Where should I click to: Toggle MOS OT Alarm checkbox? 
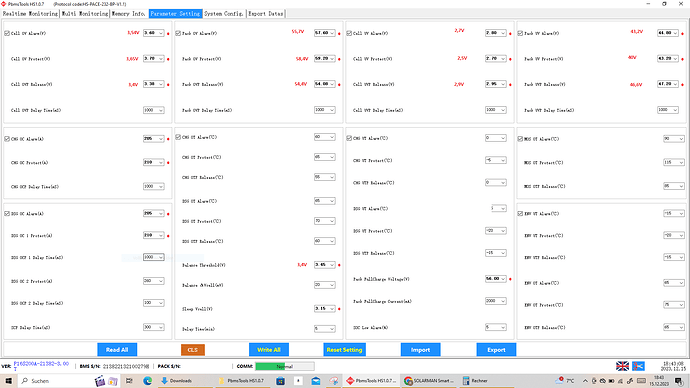pyautogui.click(x=521, y=139)
